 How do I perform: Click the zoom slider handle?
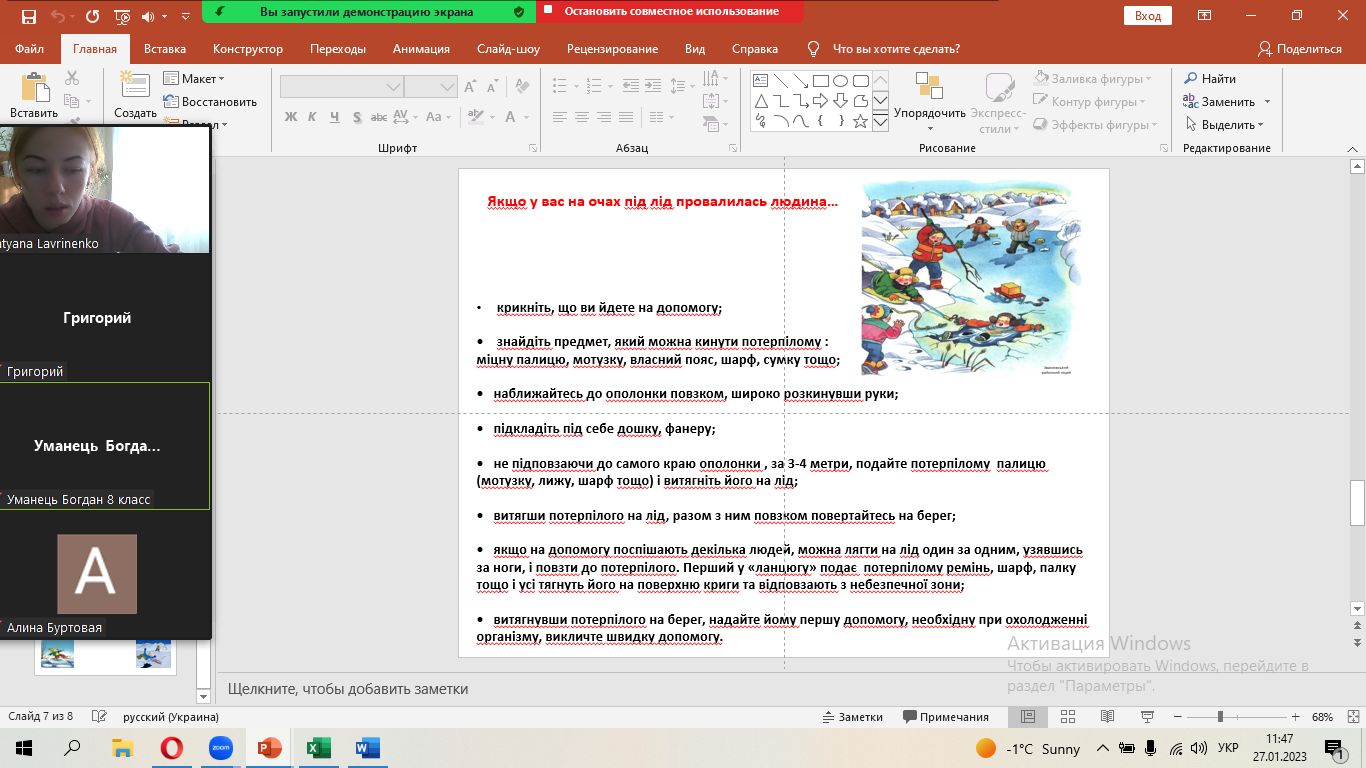[x=1220, y=717]
